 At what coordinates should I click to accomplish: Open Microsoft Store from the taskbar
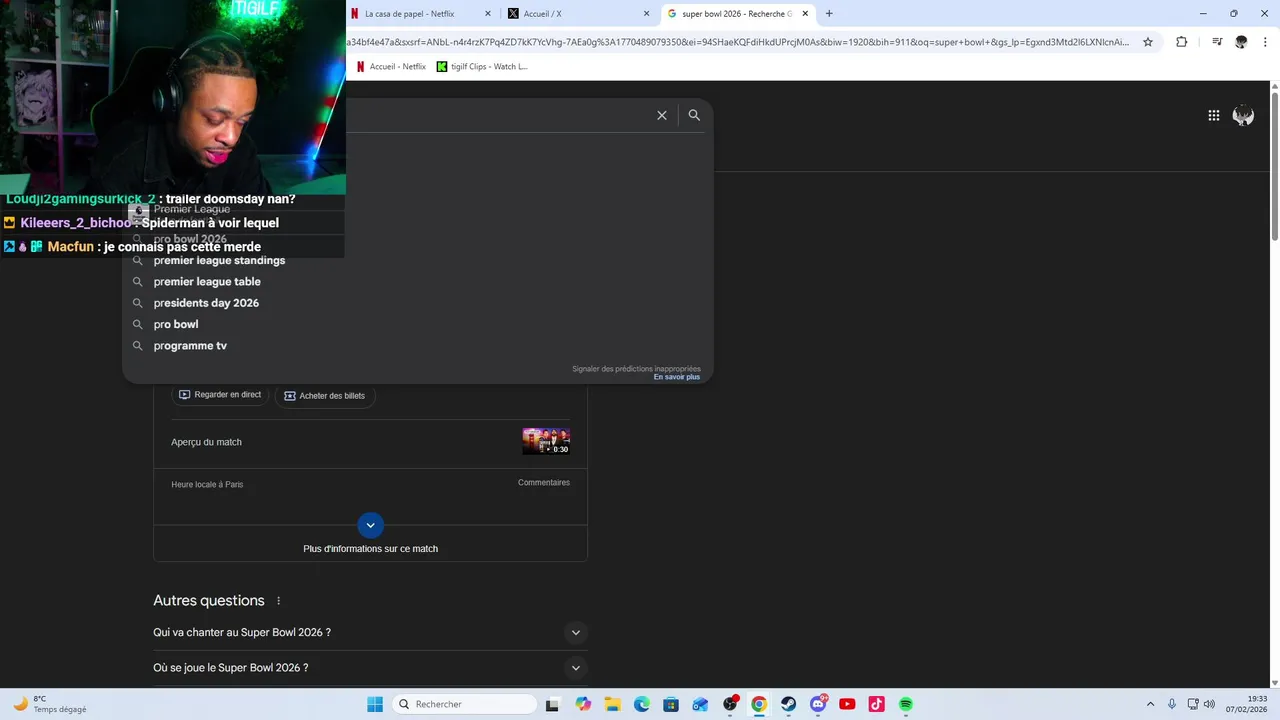671,704
